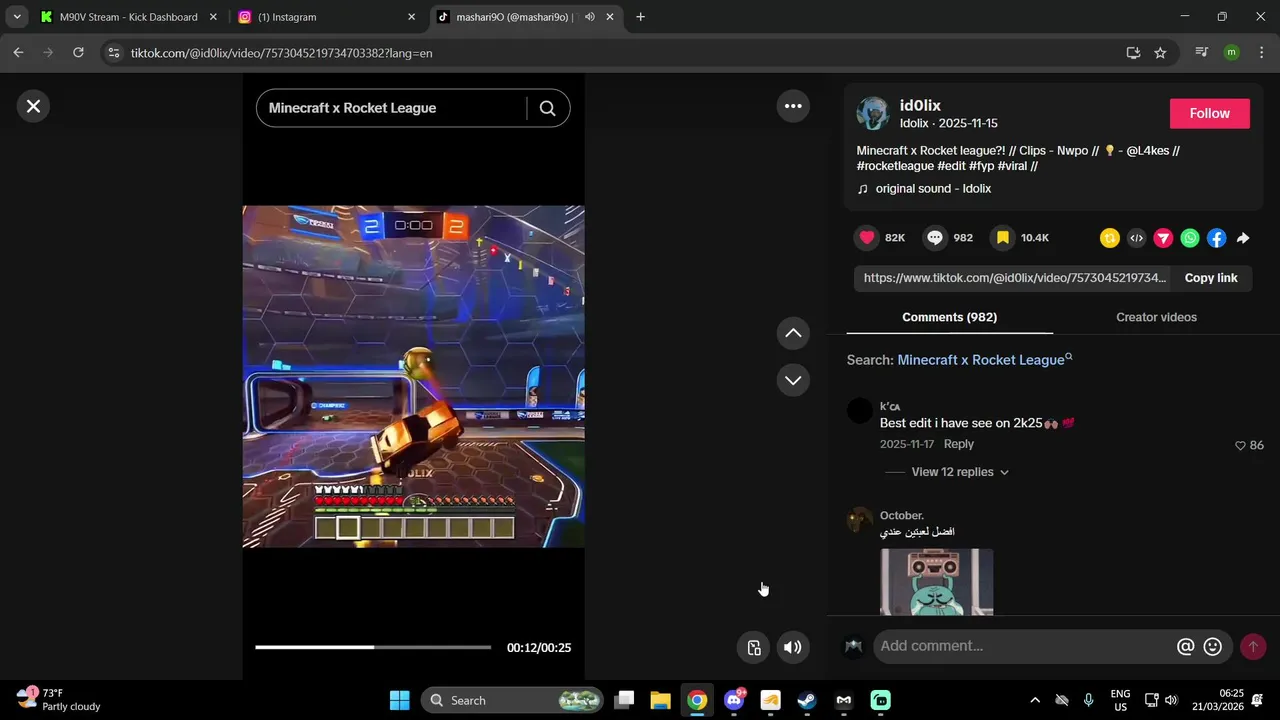
Task: Go to previous video with up chevron
Action: point(793,333)
